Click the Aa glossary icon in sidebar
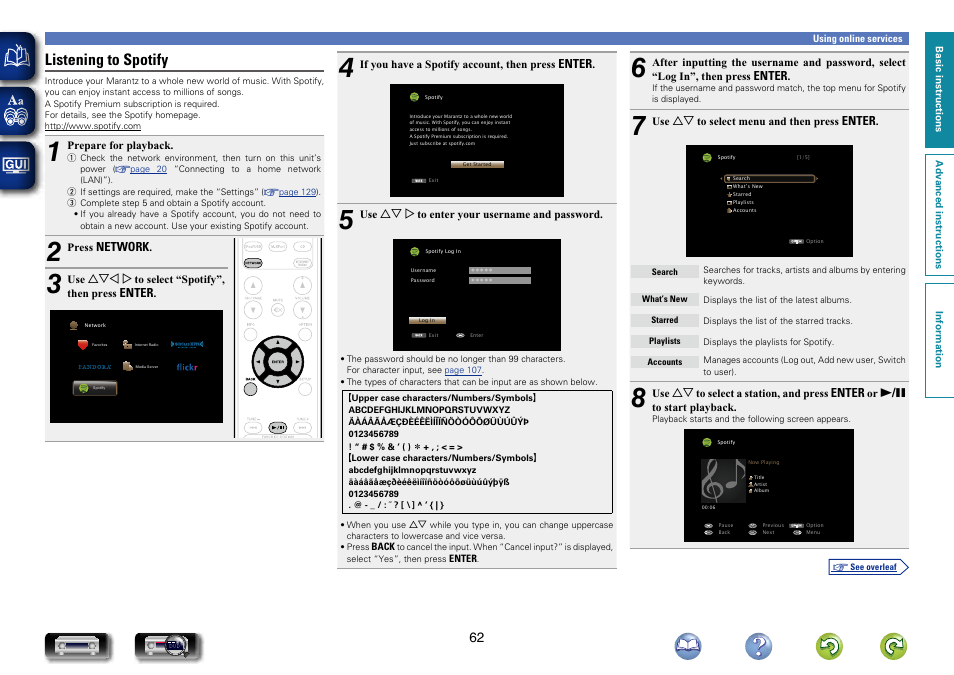Image resolution: width=954 pixels, height=675 pixels. tap(17, 111)
